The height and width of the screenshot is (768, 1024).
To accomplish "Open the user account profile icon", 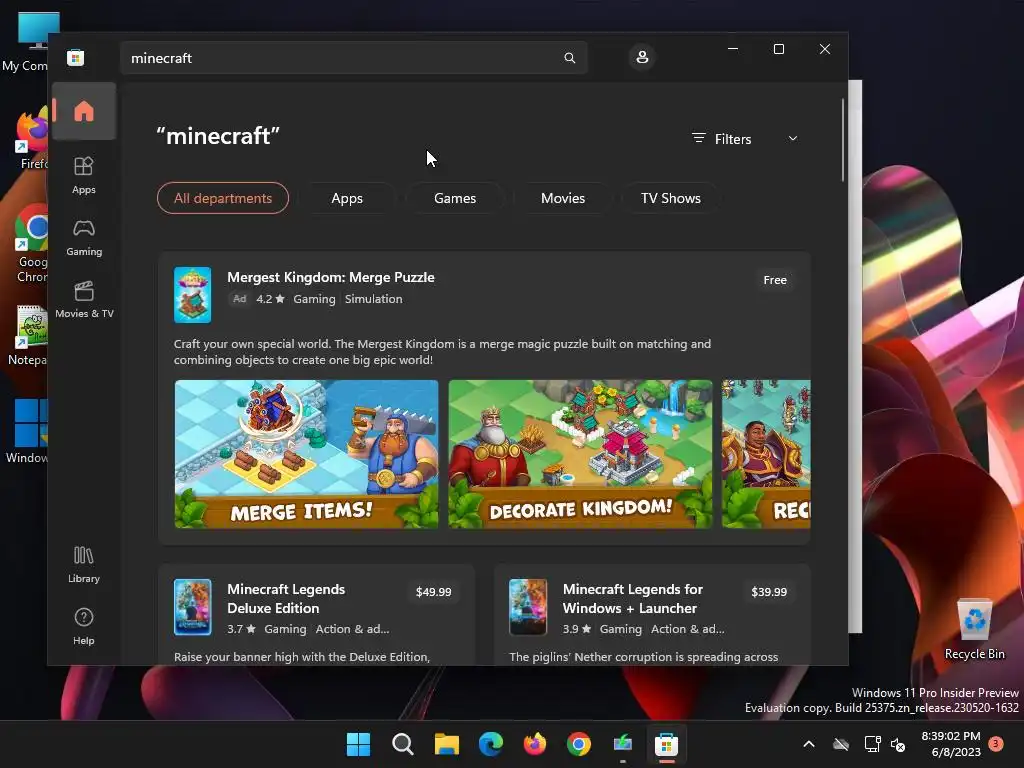I will pos(642,57).
